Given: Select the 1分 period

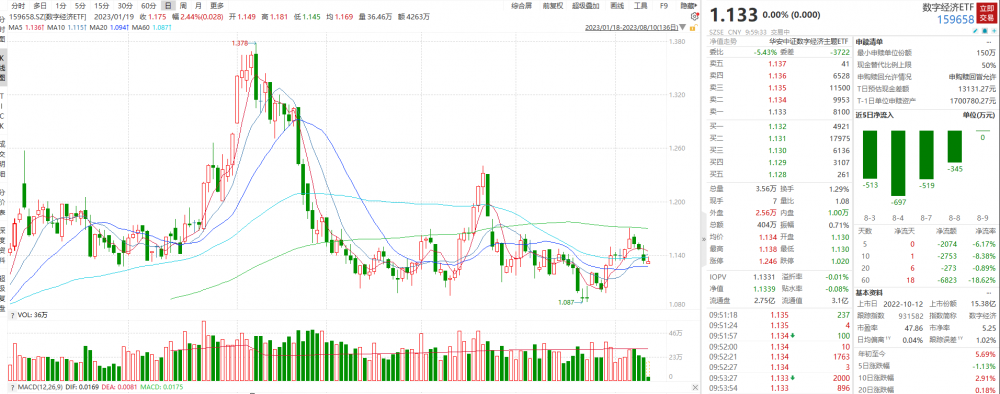Looking at the screenshot, I should coord(61,5).
